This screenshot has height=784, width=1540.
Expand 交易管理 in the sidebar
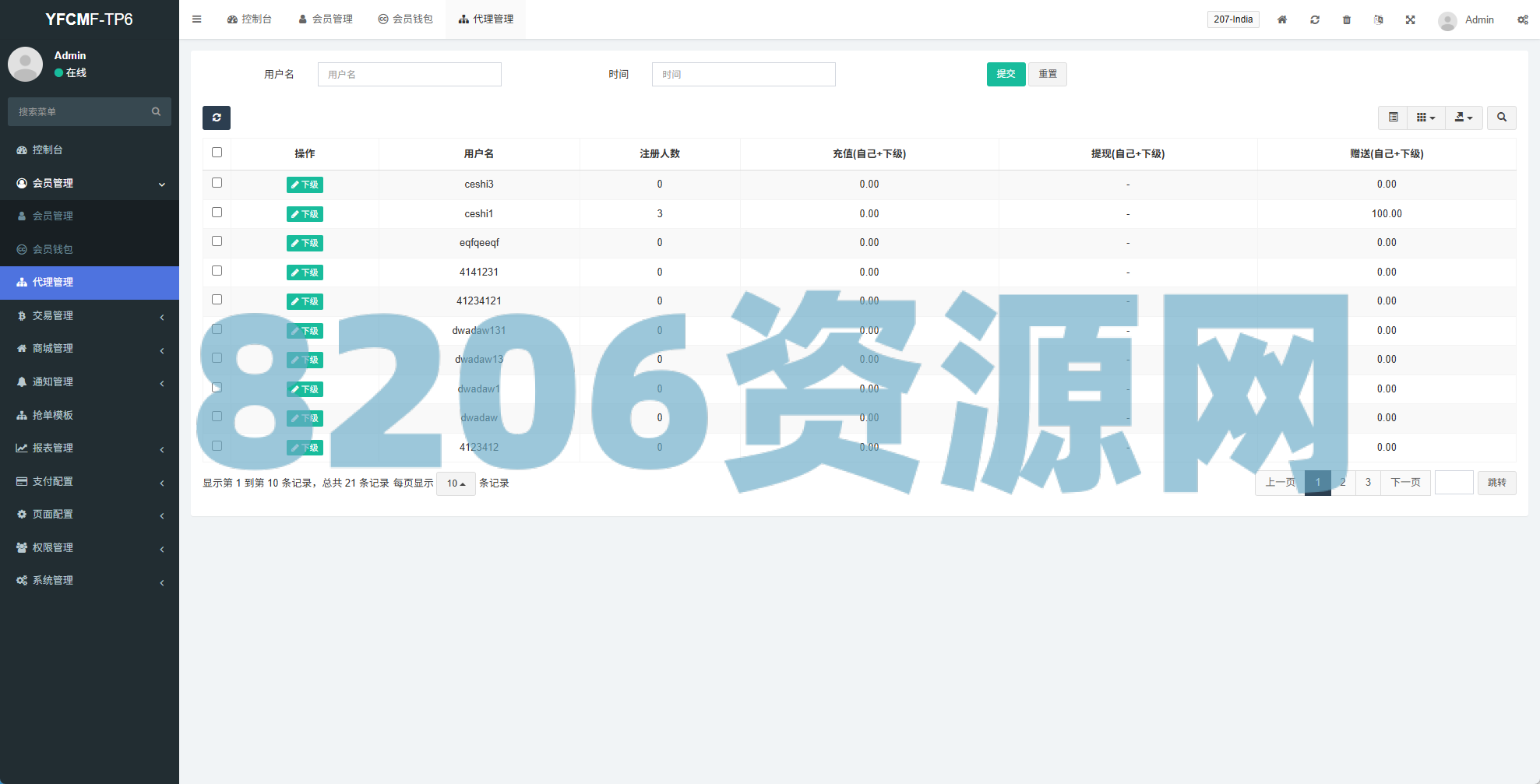pyautogui.click(x=90, y=315)
